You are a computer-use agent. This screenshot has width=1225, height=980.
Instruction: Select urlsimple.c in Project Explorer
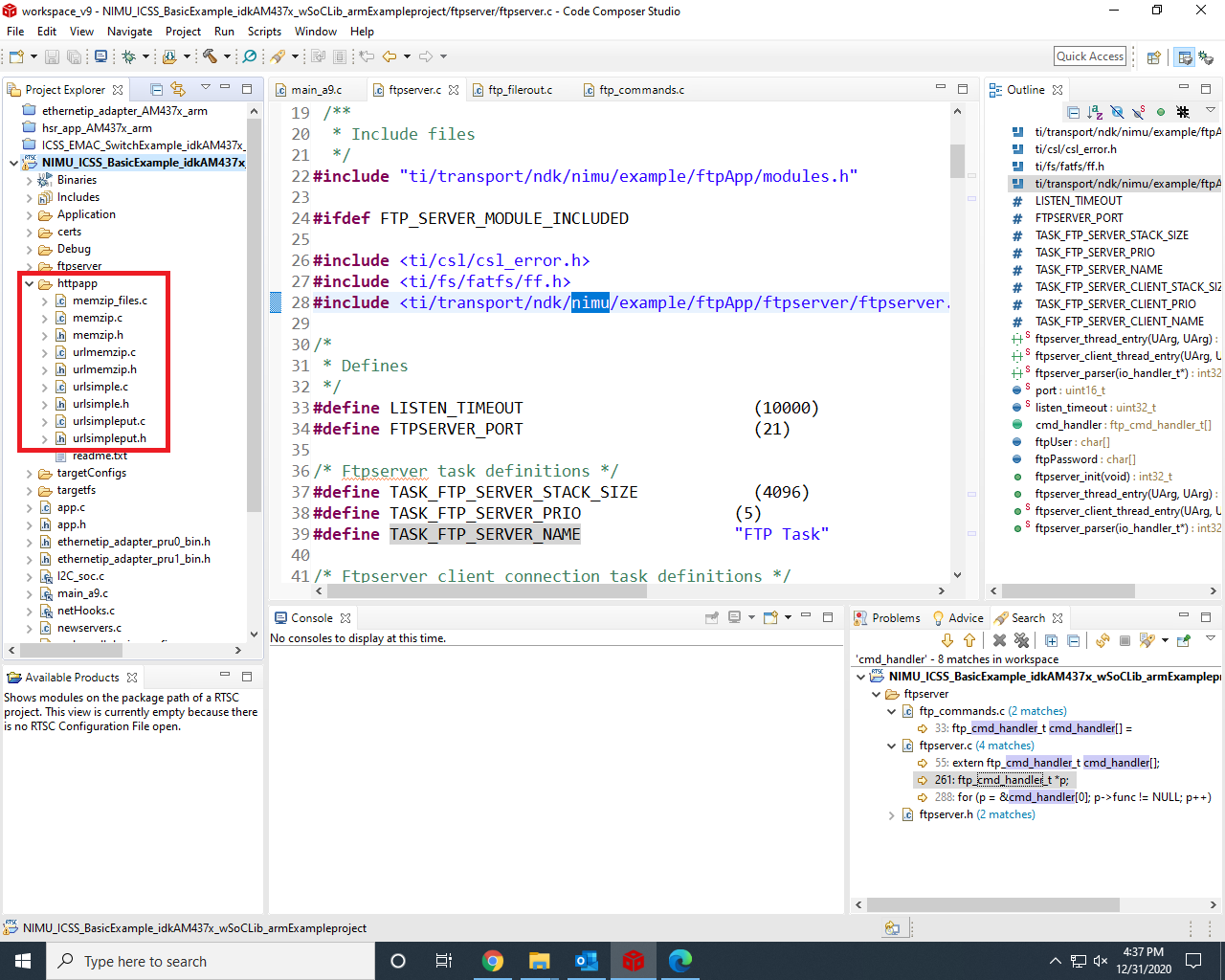pyautogui.click(x=100, y=387)
